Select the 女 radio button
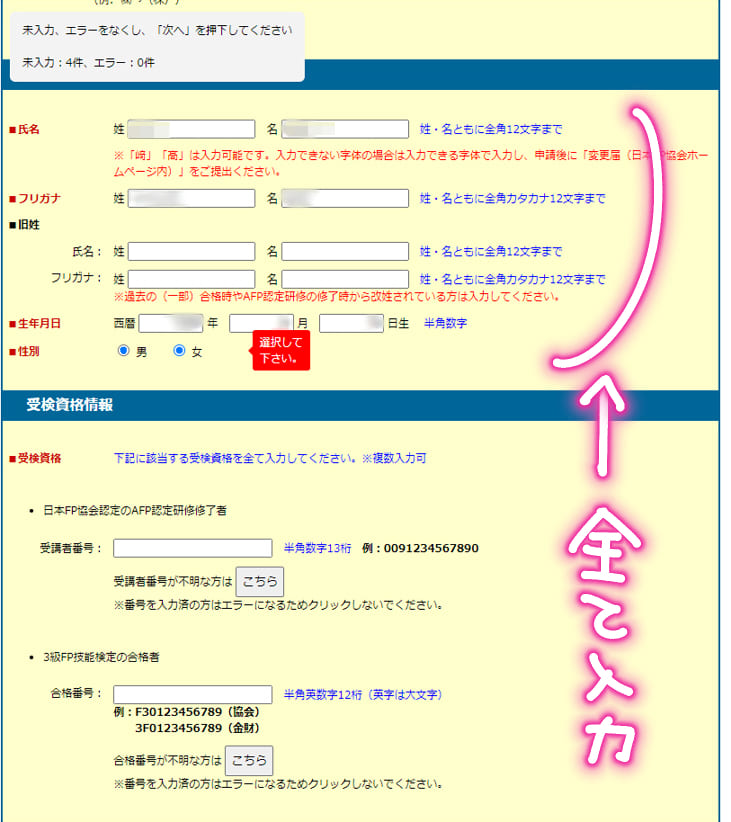This screenshot has height=822, width=731. click(x=180, y=351)
